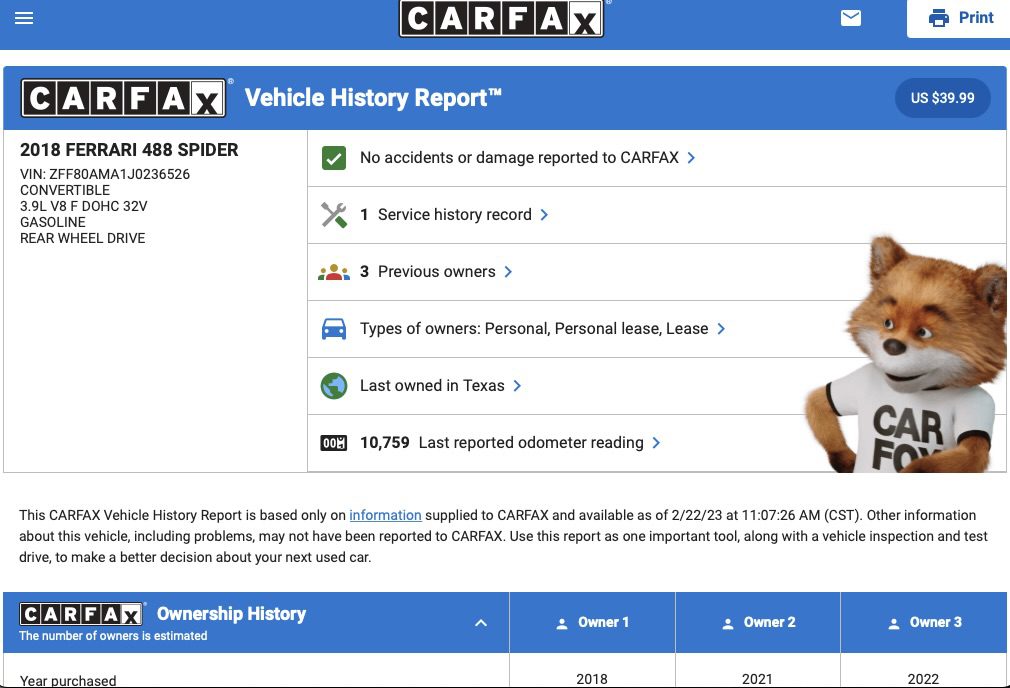This screenshot has height=688, width=1010.
Task: Open Last owned in Texas link
Action: click(x=432, y=386)
